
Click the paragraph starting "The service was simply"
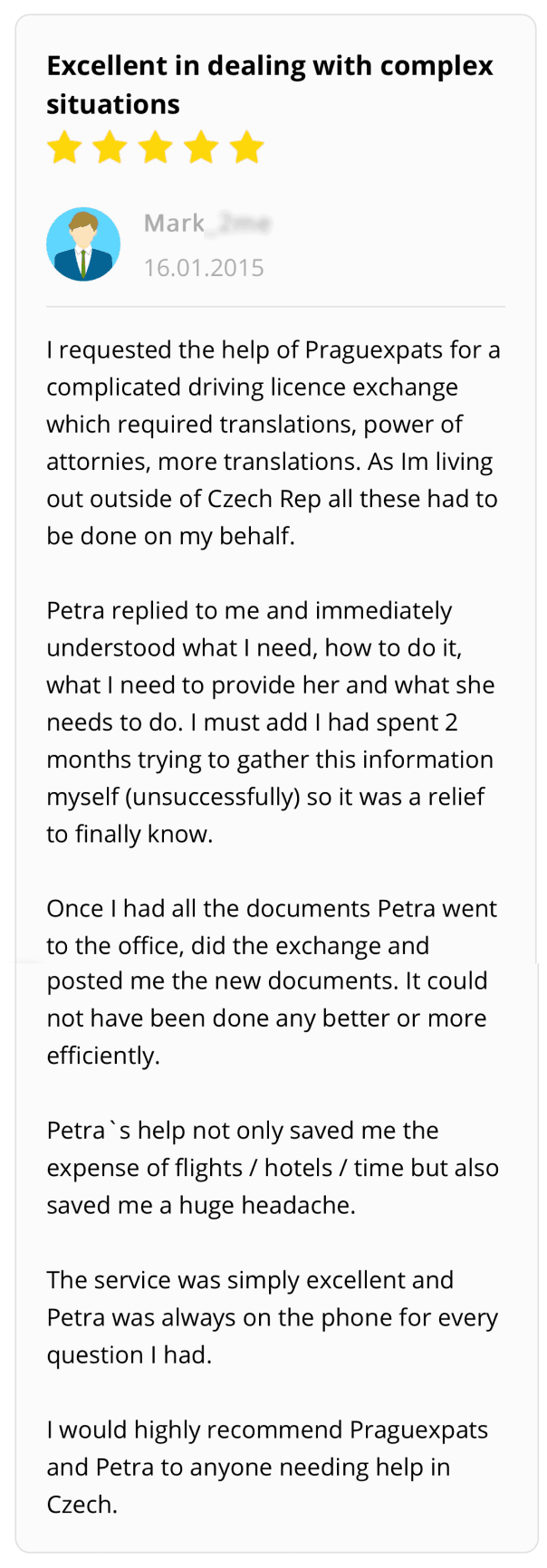[273, 1317]
